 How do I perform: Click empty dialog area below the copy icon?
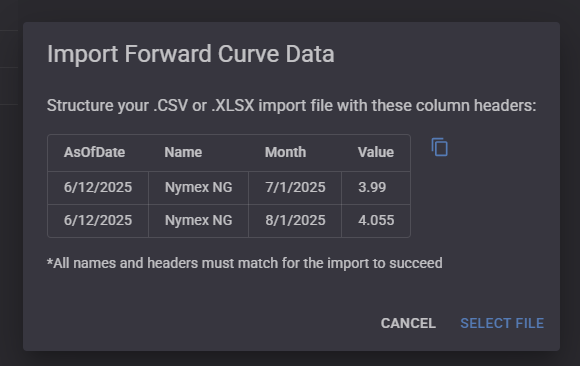tap(485, 200)
